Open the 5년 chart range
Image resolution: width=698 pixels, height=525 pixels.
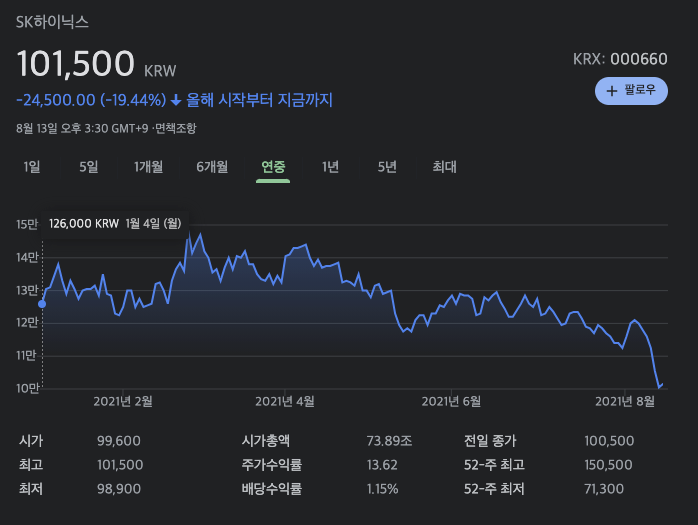pos(387,167)
